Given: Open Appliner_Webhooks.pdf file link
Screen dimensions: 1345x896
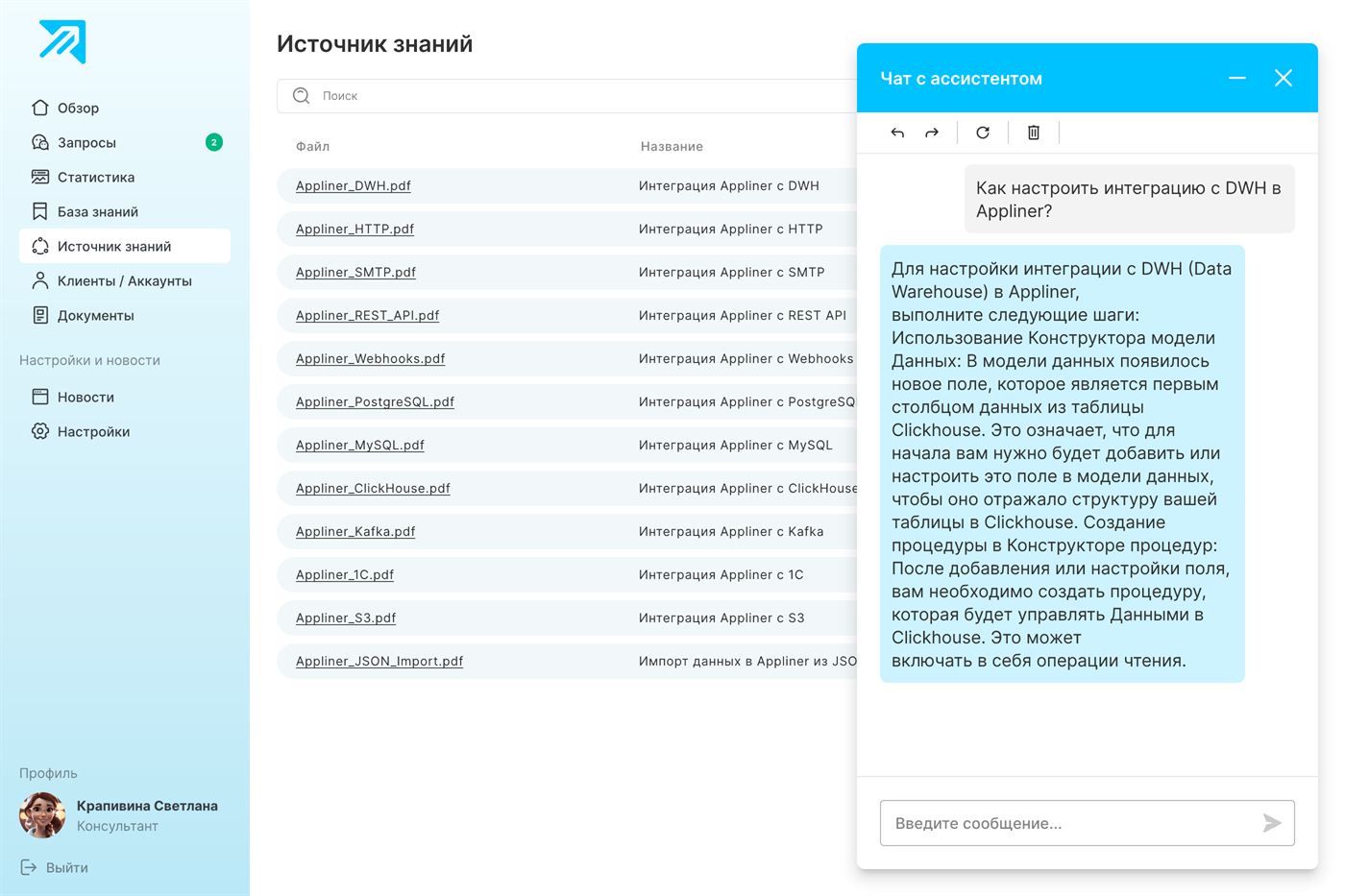Looking at the screenshot, I should (x=371, y=358).
